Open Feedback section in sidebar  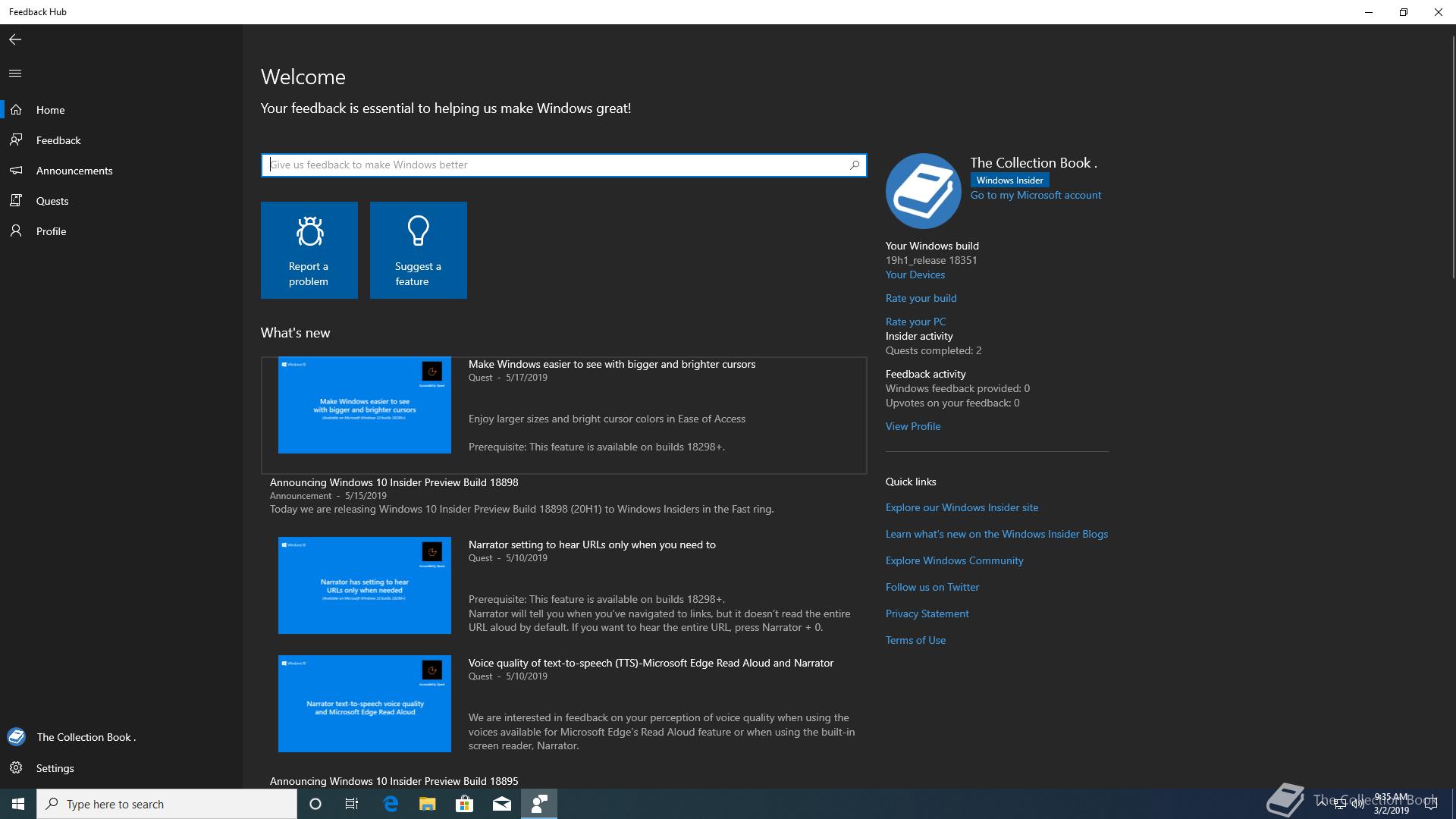tap(58, 140)
